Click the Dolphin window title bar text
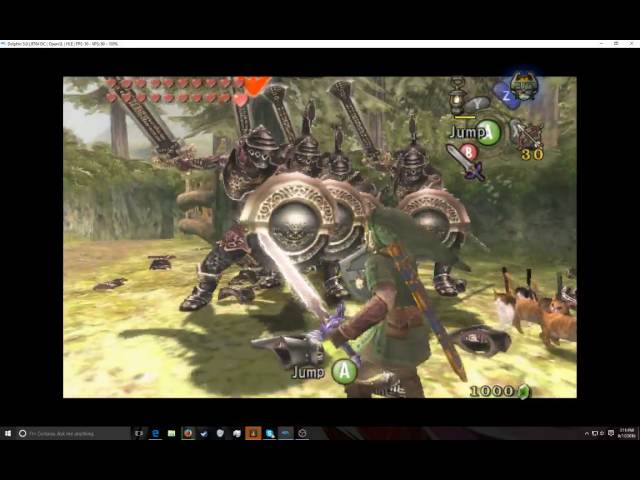This screenshot has height=480, width=640. coord(62,44)
